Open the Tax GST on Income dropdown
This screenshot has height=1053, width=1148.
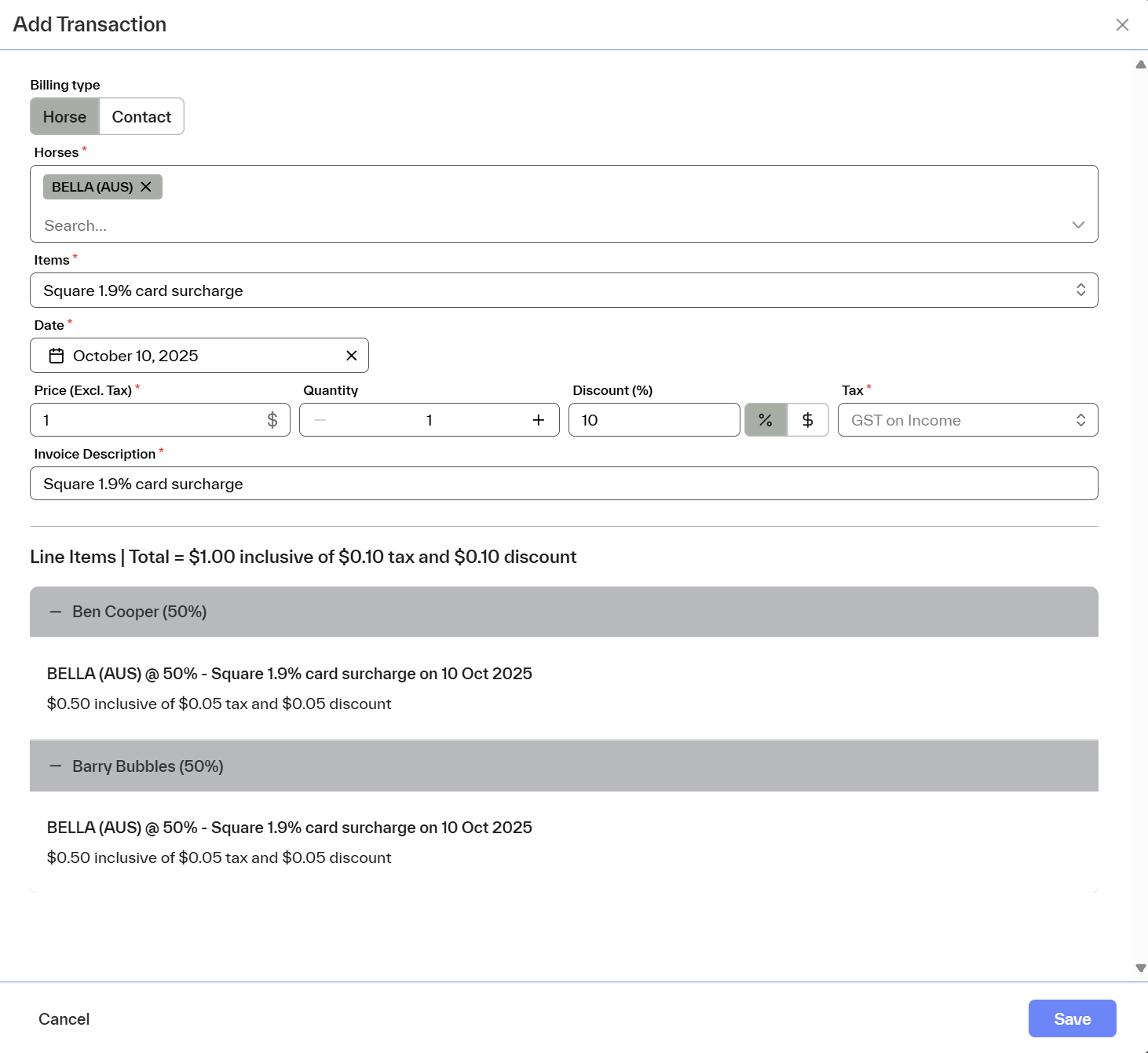(x=967, y=420)
